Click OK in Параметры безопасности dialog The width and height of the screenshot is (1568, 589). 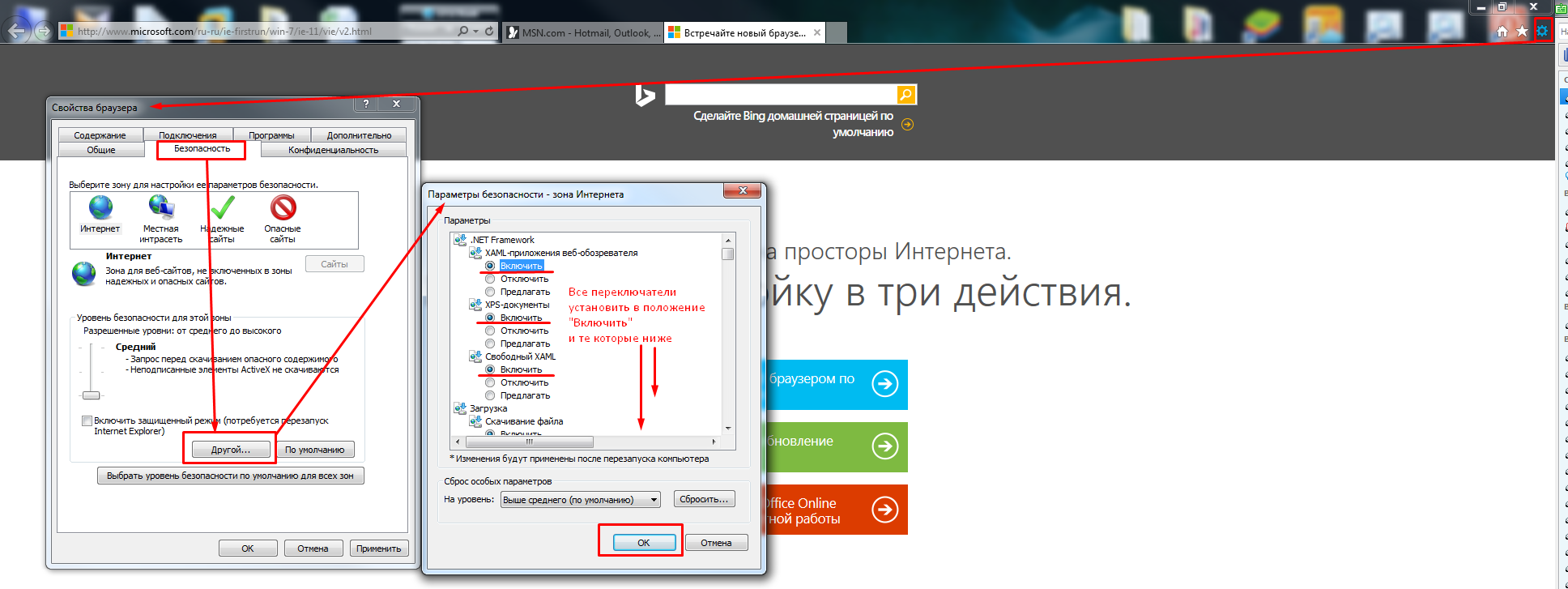coord(644,543)
